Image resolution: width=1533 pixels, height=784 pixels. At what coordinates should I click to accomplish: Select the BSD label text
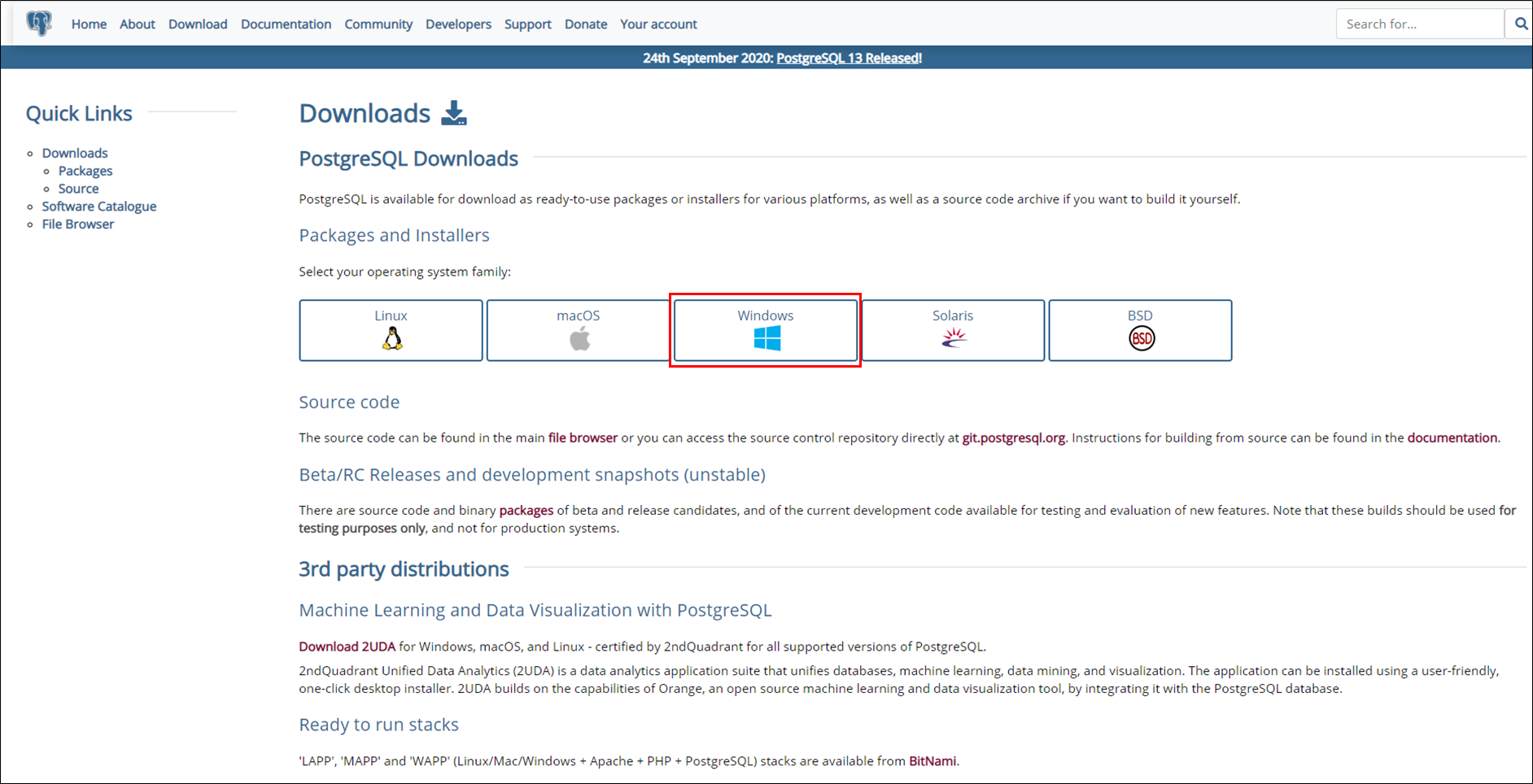(1140, 316)
